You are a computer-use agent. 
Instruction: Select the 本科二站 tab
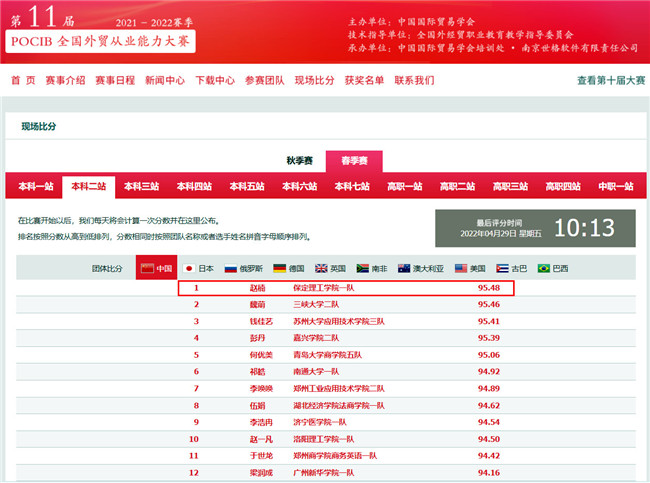click(x=89, y=187)
